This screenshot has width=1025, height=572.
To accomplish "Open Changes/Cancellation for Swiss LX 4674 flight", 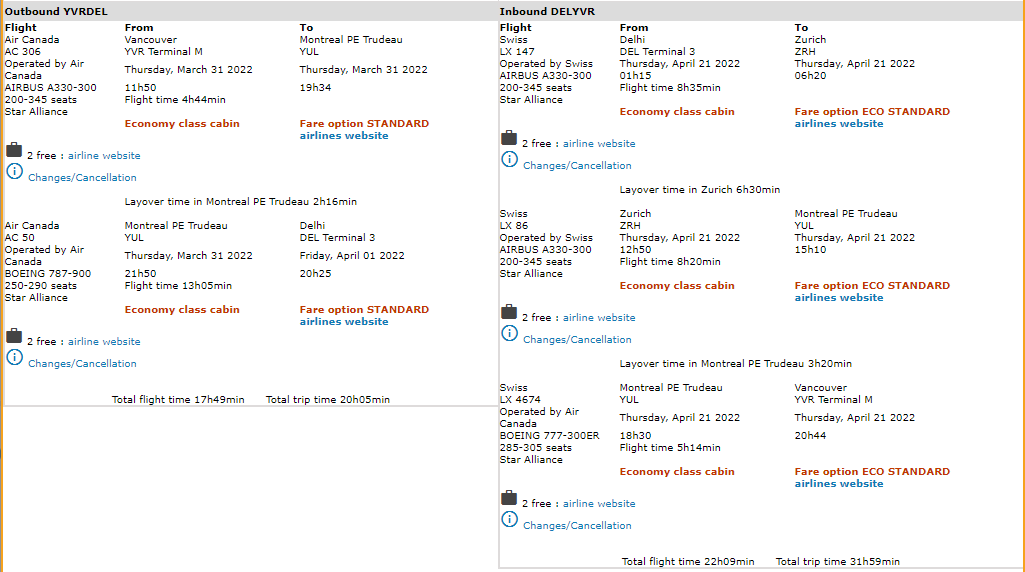I will pyautogui.click(x=577, y=526).
